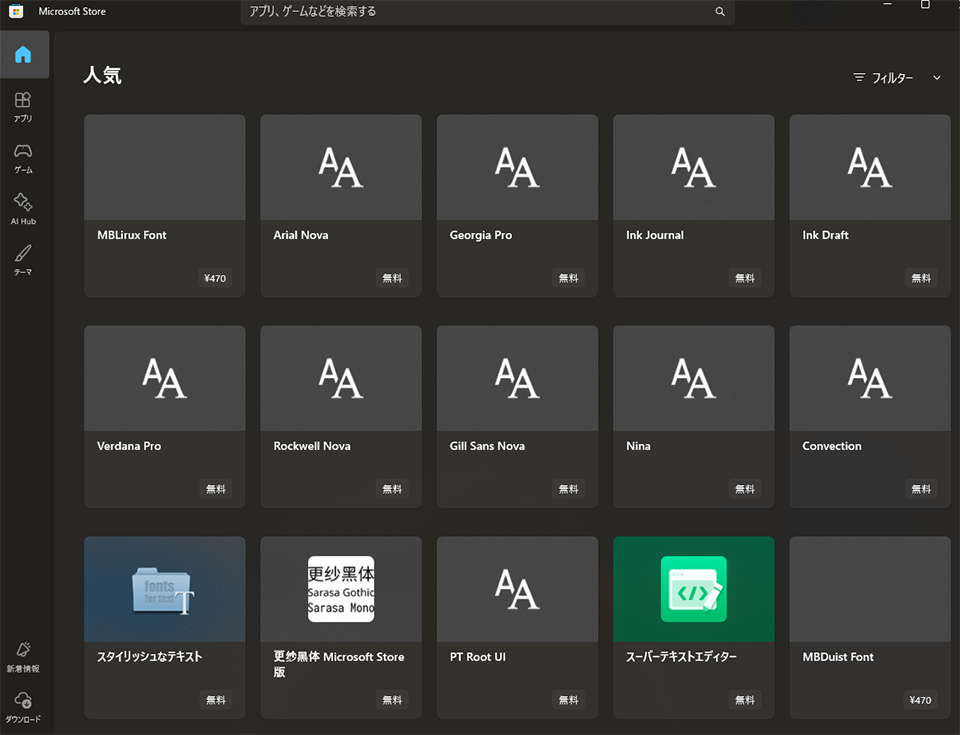Open the blank MBDuist Font thumbnail
The height and width of the screenshot is (735, 960).
(870, 589)
